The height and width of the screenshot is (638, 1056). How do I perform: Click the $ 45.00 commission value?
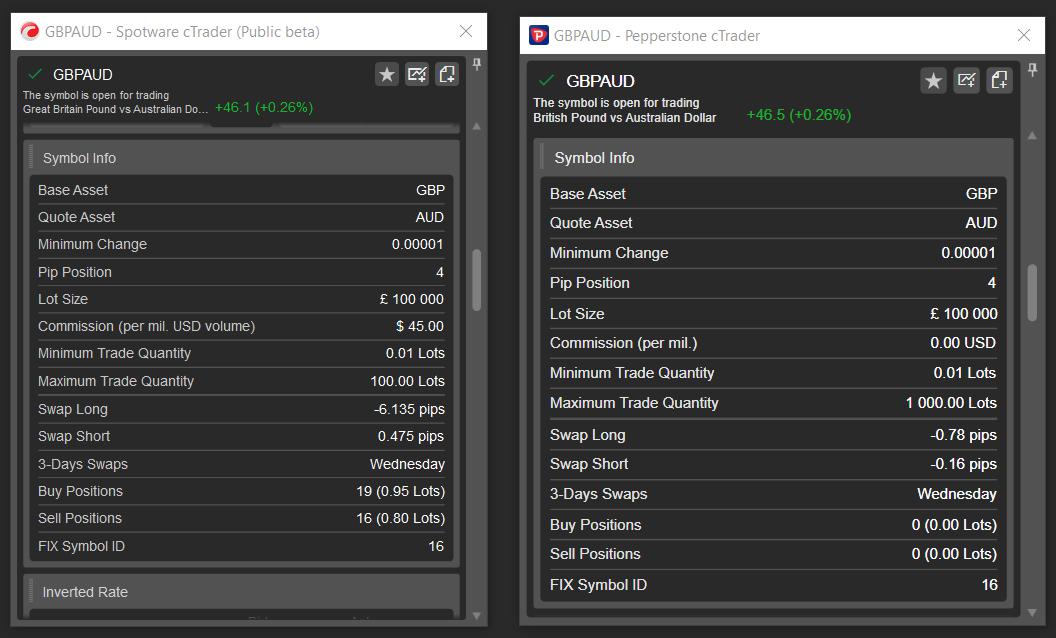point(420,326)
